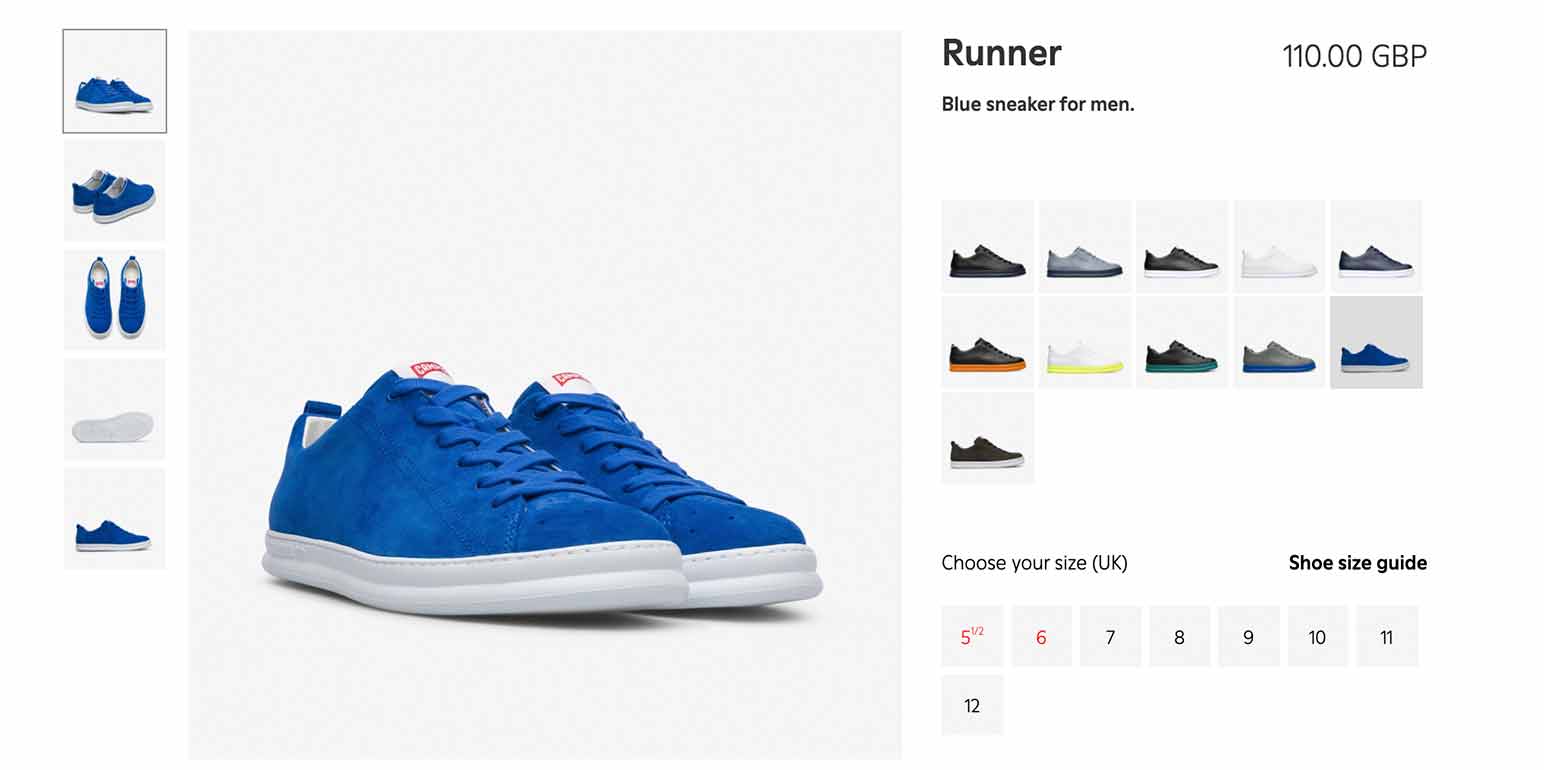Choose the neon yellow-soled white sneaker variant

point(1084,342)
